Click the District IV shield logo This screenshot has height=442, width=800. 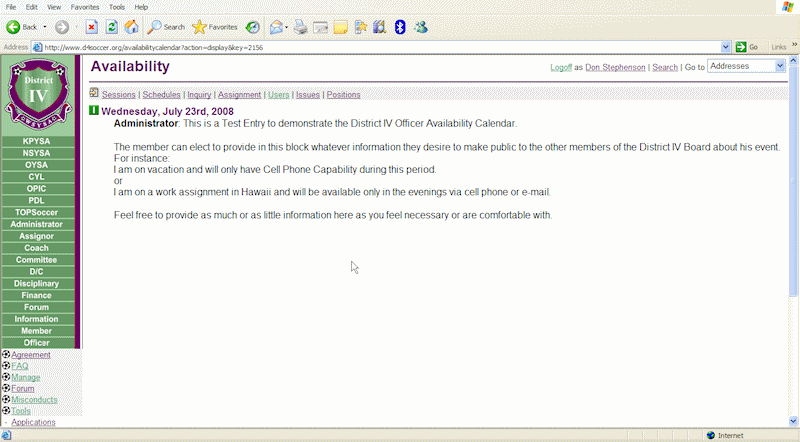pos(38,95)
